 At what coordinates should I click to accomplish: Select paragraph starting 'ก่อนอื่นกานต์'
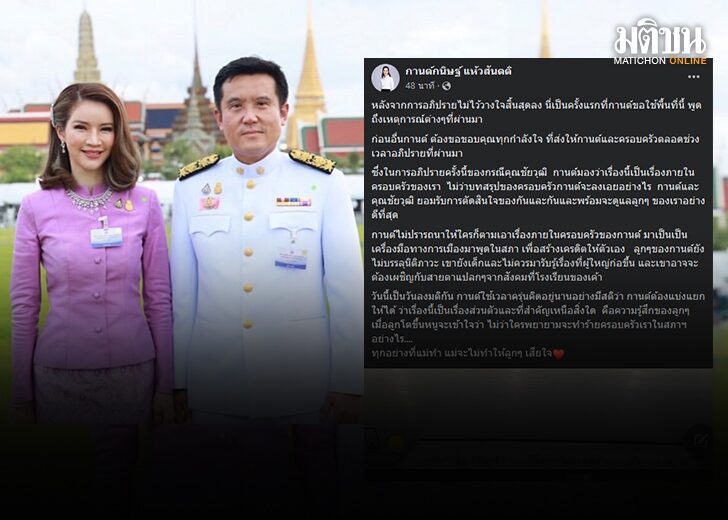click(535, 146)
